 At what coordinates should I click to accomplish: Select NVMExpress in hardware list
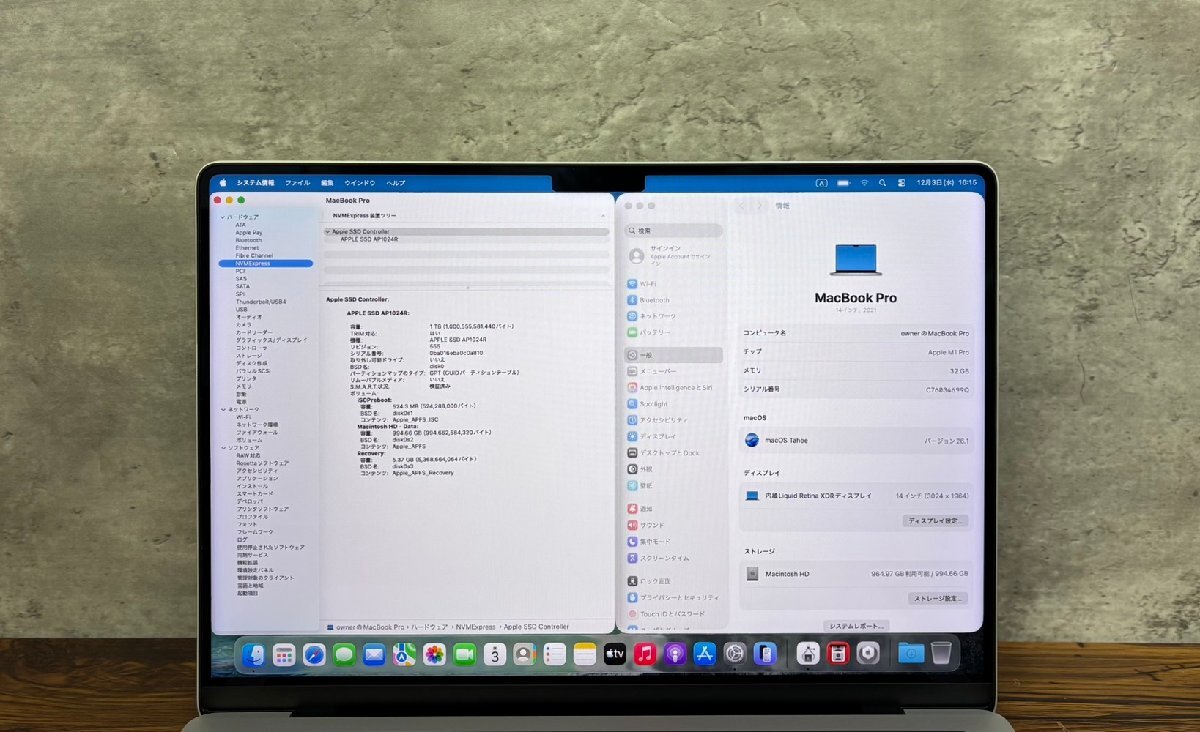265,263
